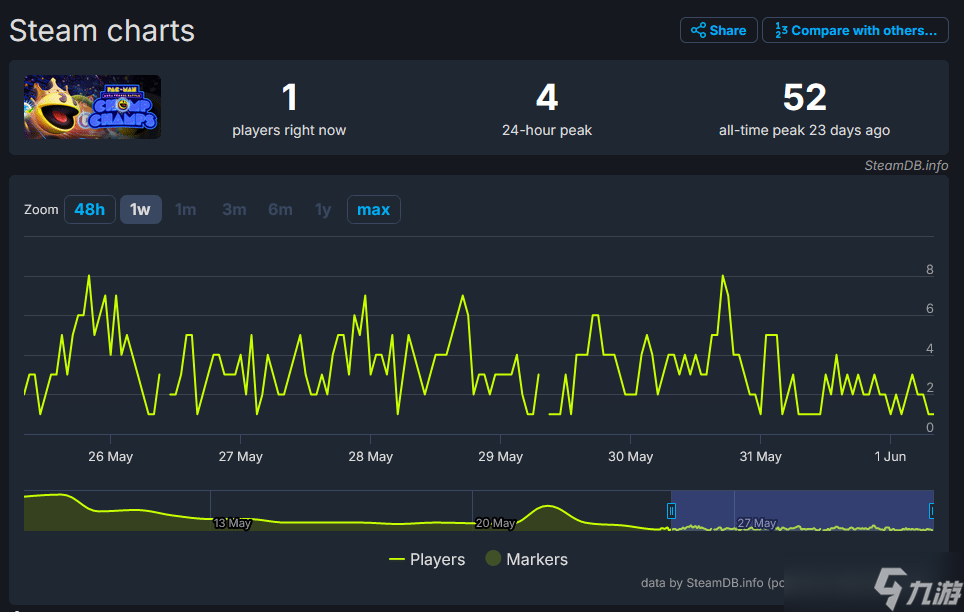Select the 1w zoom range
This screenshot has width=964, height=612.
click(x=140, y=209)
